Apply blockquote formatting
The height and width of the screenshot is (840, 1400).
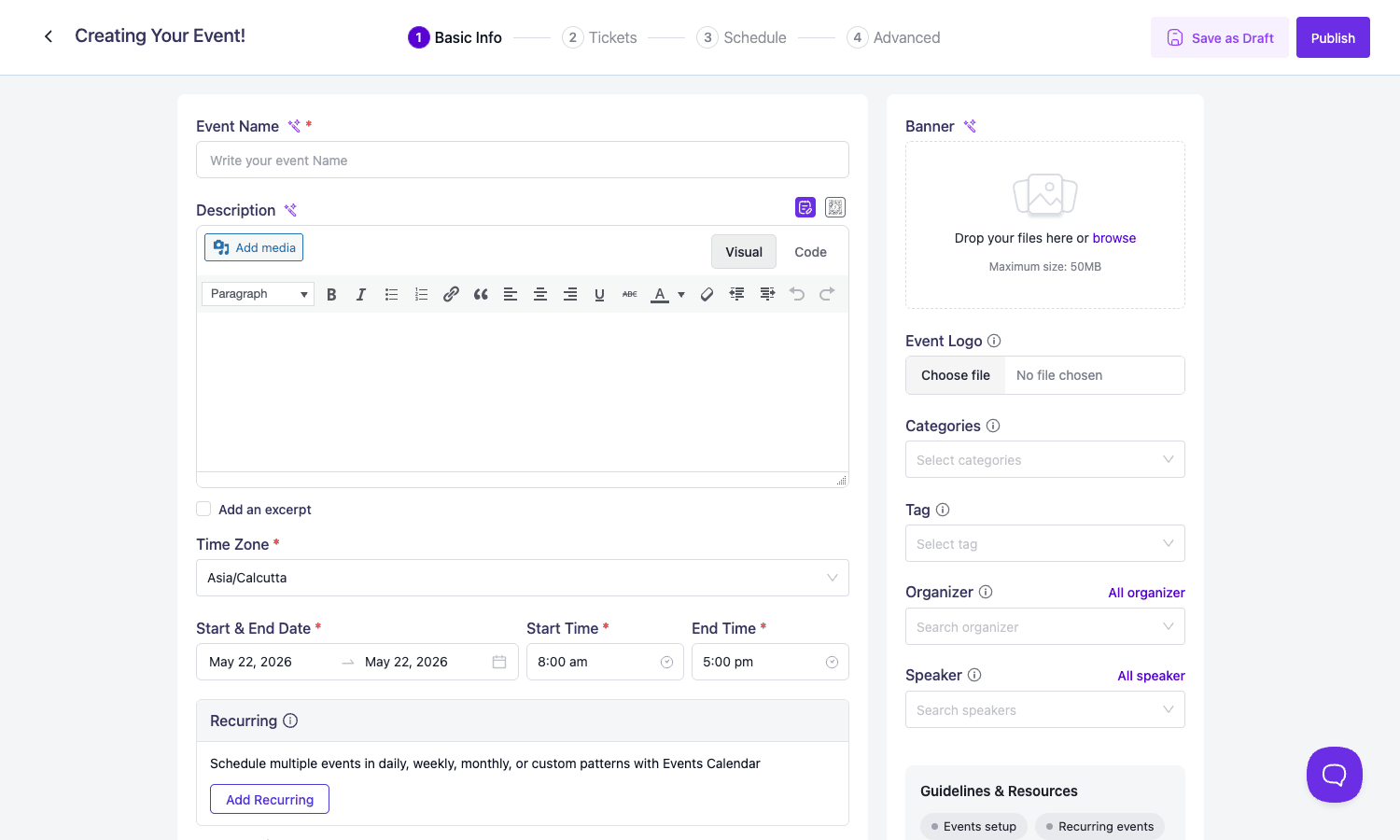481,294
